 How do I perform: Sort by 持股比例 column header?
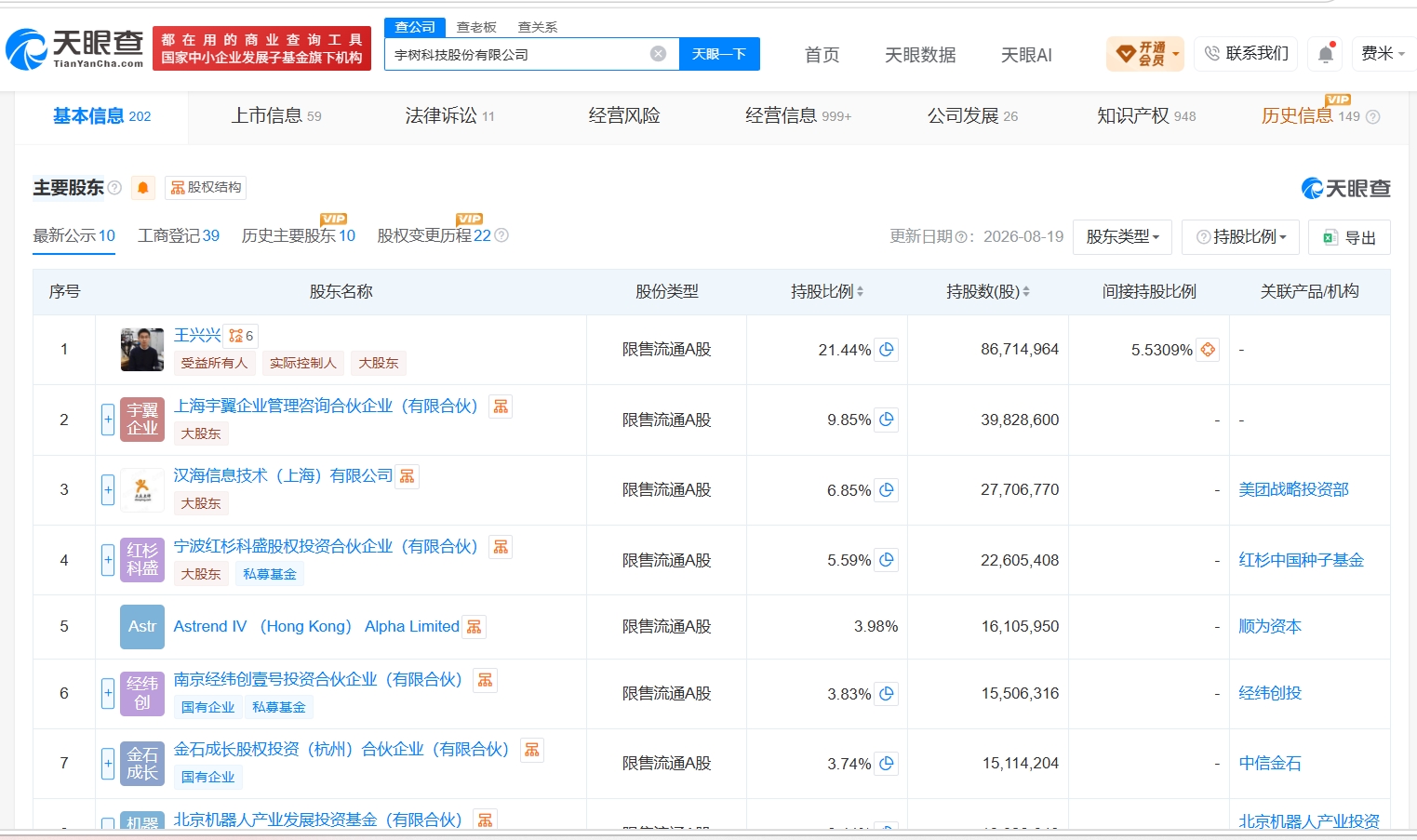pyautogui.click(x=827, y=292)
